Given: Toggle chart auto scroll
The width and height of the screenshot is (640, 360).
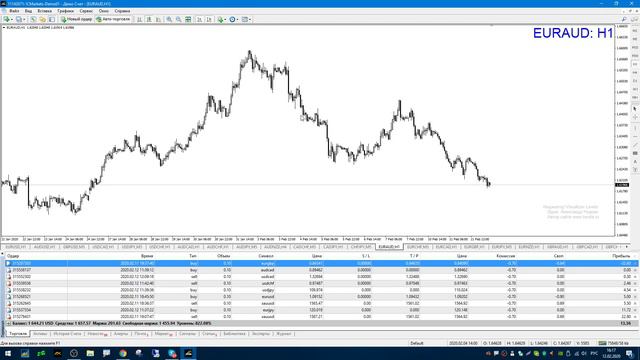Looking at the screenshot, I should click(199, 19).
